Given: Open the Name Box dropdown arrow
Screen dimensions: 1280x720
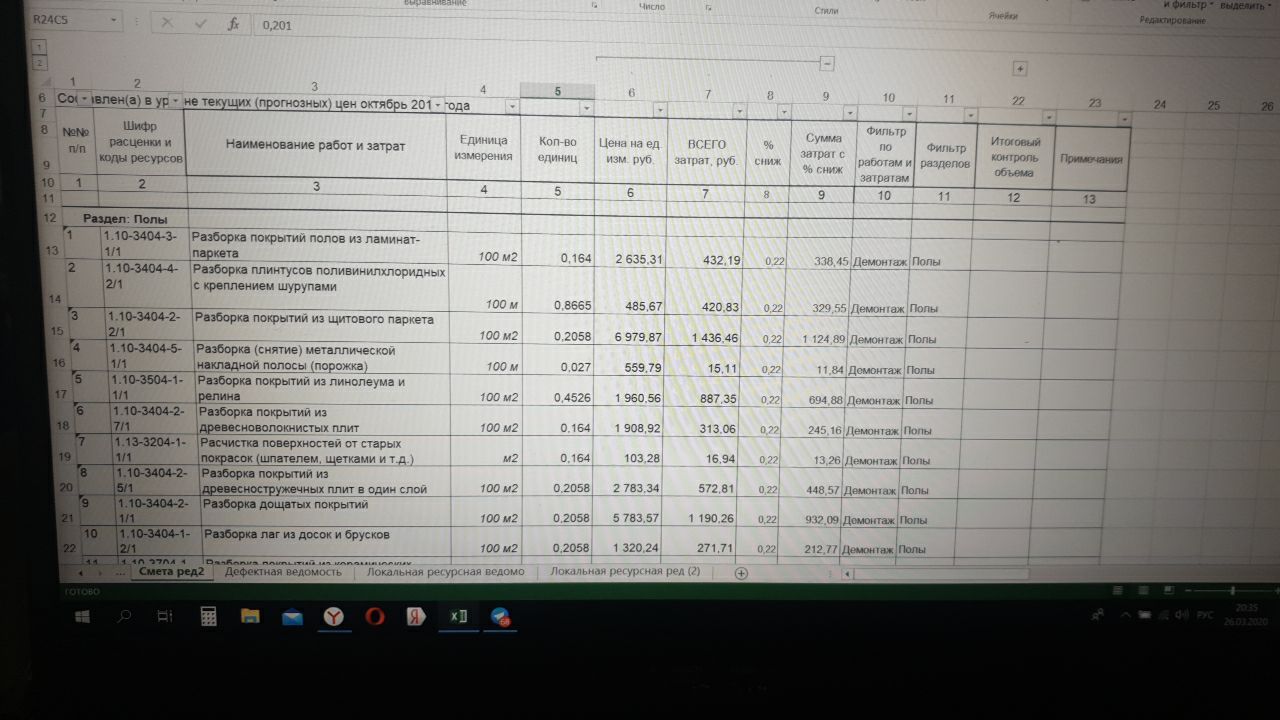Looking at the screenshot, I should pyautogui.click(x=113, y=21).
